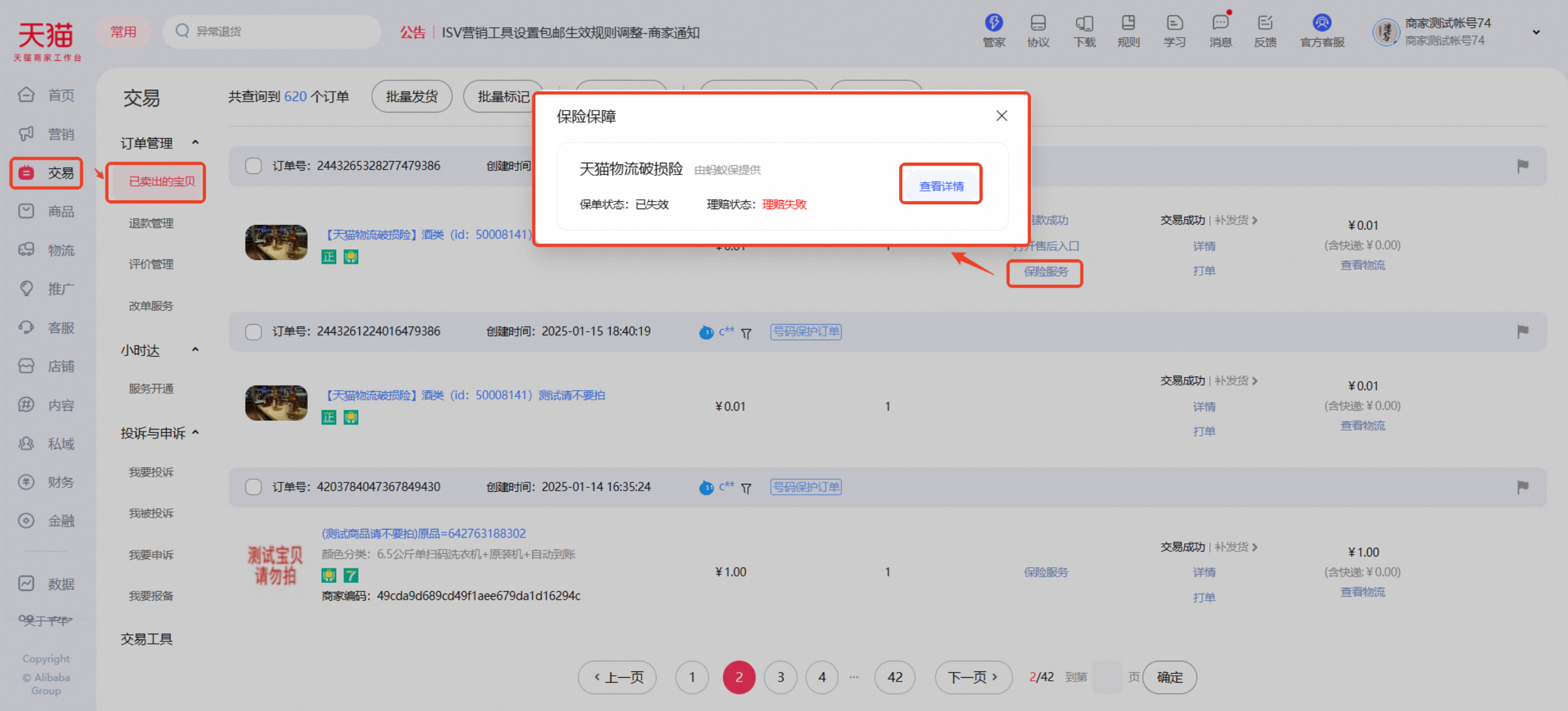Click the 批量发货 button
The image size is (1568, 711).
(x=411, y=96)
